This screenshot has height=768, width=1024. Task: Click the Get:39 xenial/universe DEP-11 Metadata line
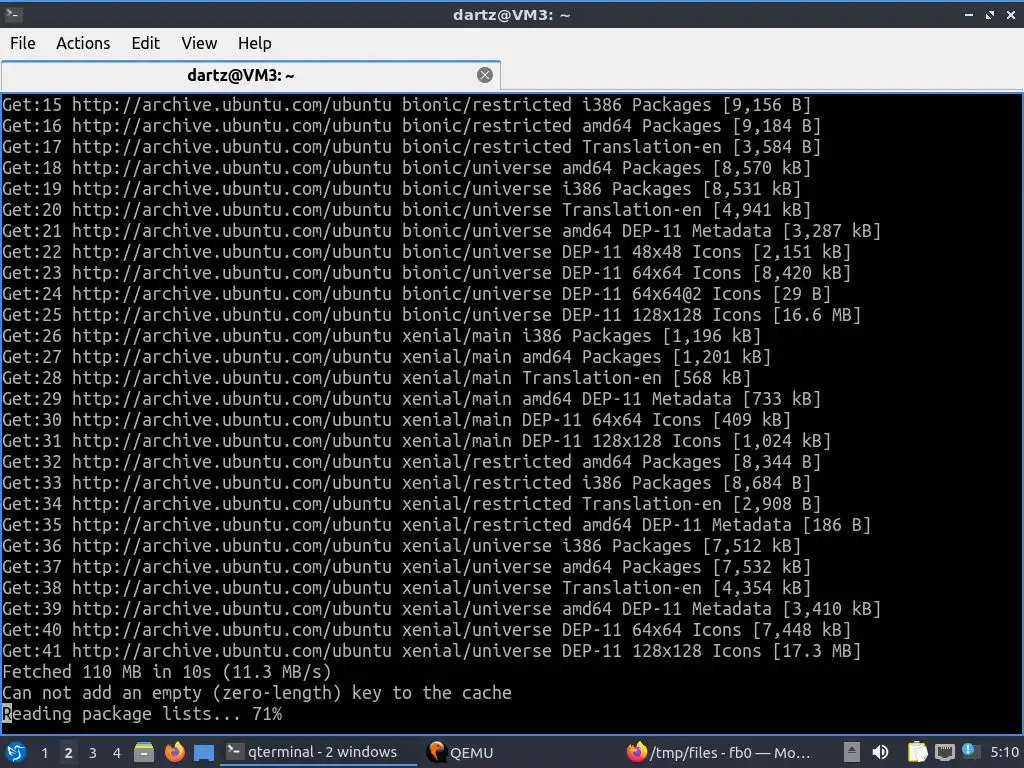(441, 609)
